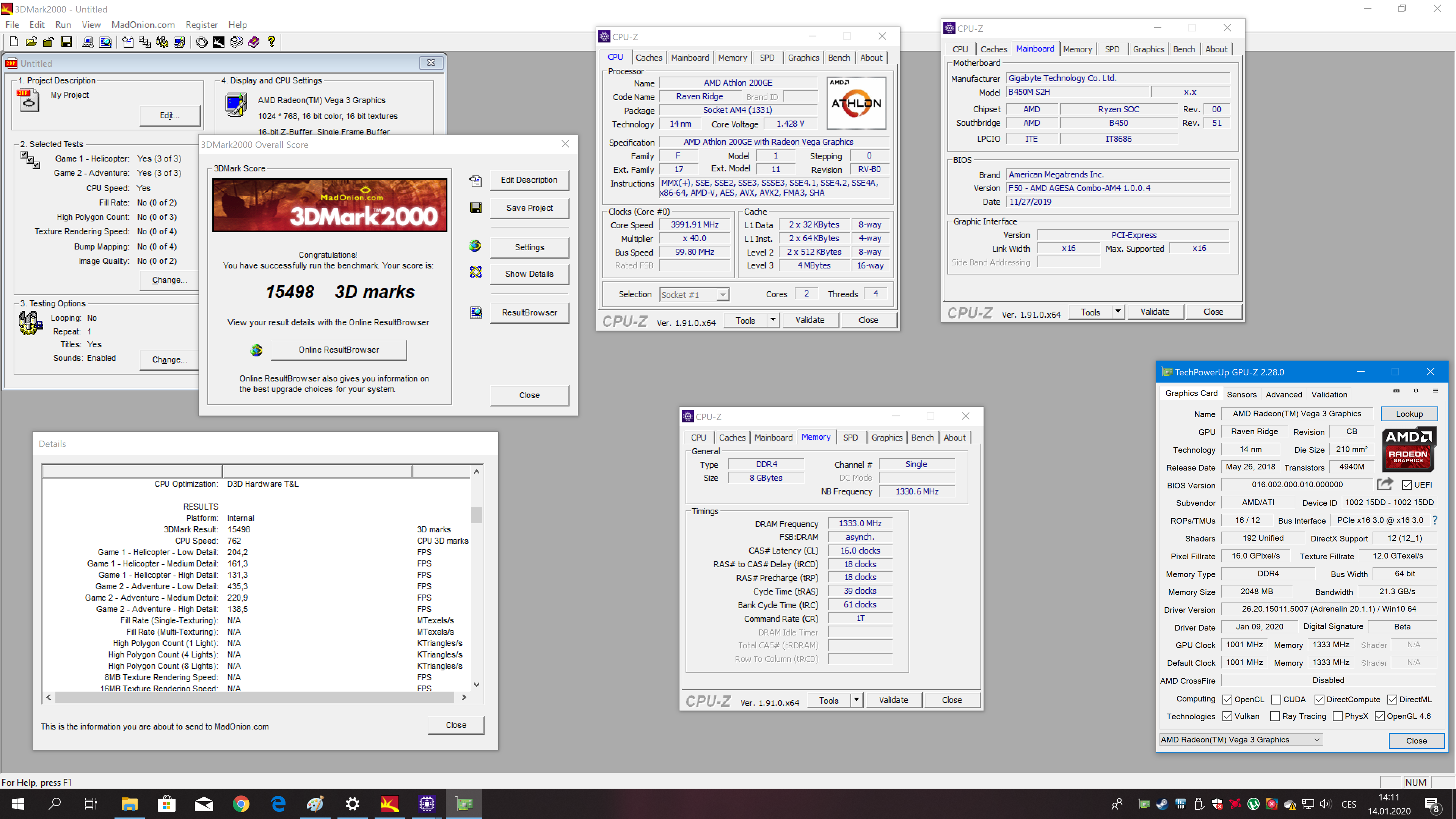
Task: Click the Open project folder icon
Action: pyautogui.click(x=31, y=42)
